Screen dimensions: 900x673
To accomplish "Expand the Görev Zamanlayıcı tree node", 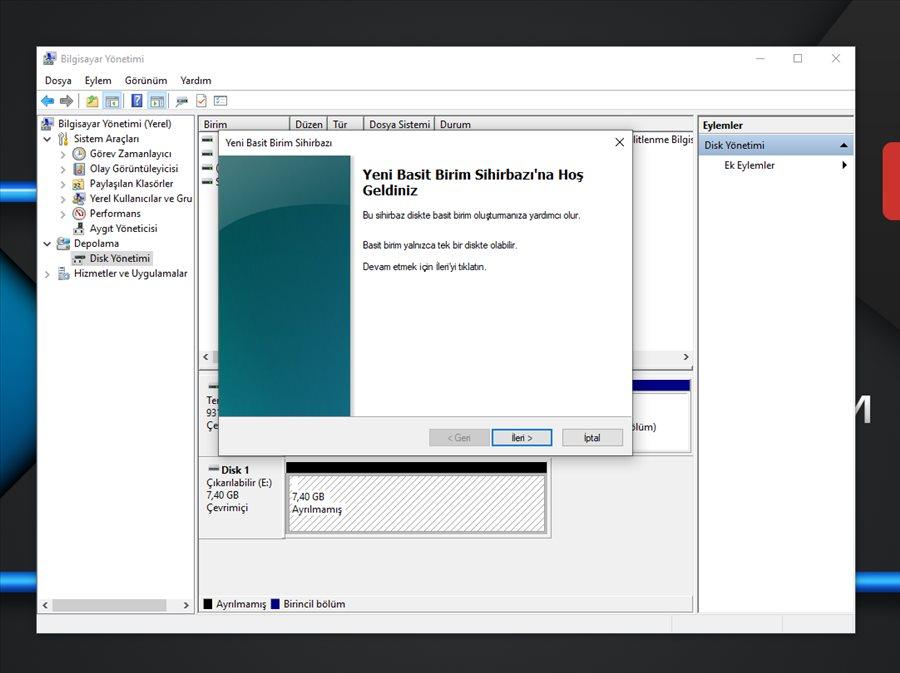I will click(63, 154).
